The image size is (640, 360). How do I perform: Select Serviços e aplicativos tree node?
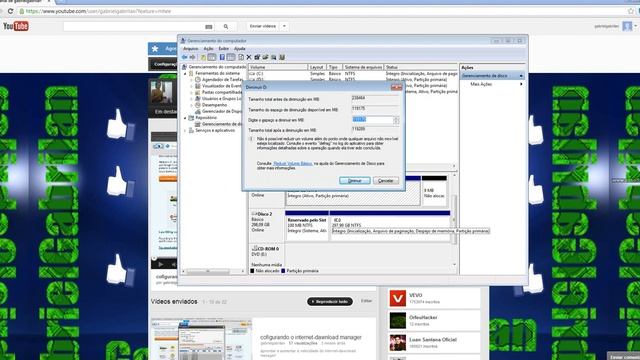click(215, 130)
